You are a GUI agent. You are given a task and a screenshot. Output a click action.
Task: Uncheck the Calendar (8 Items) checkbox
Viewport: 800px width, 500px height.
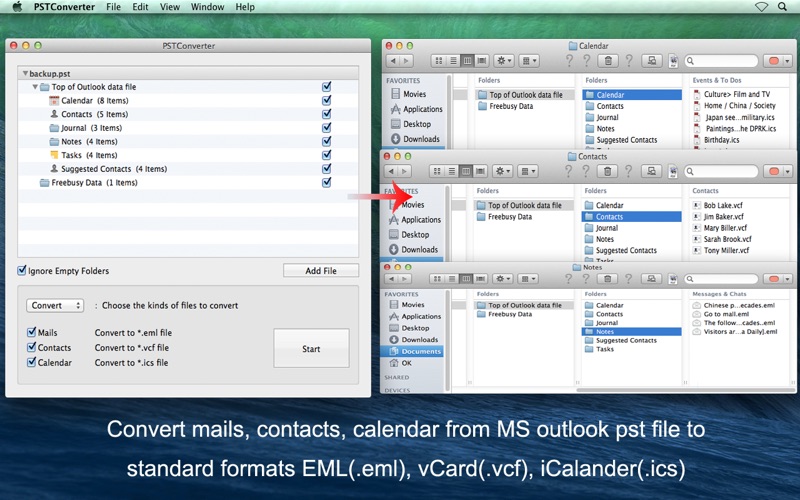[327, 101]
